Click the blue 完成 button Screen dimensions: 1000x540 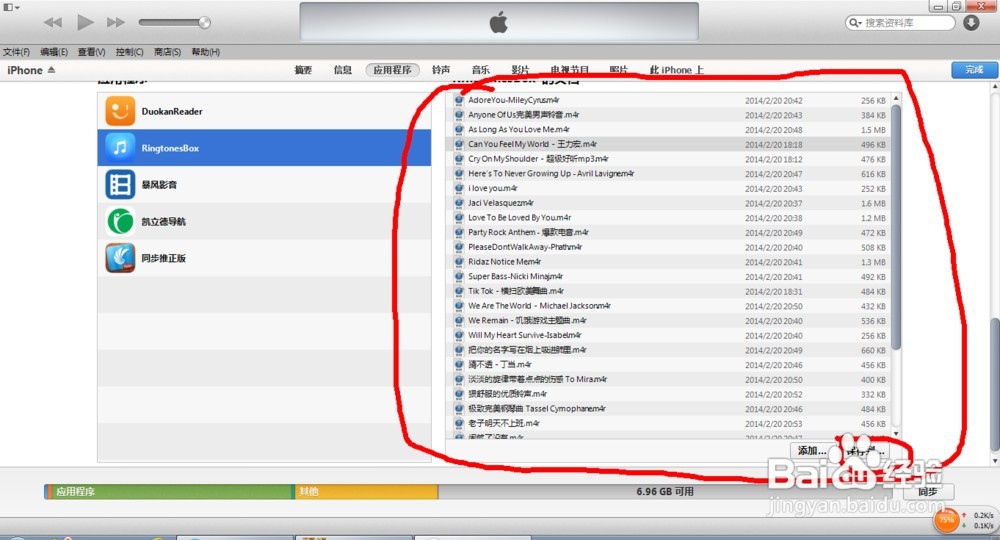pyautogui.click(x=974, y=69)
